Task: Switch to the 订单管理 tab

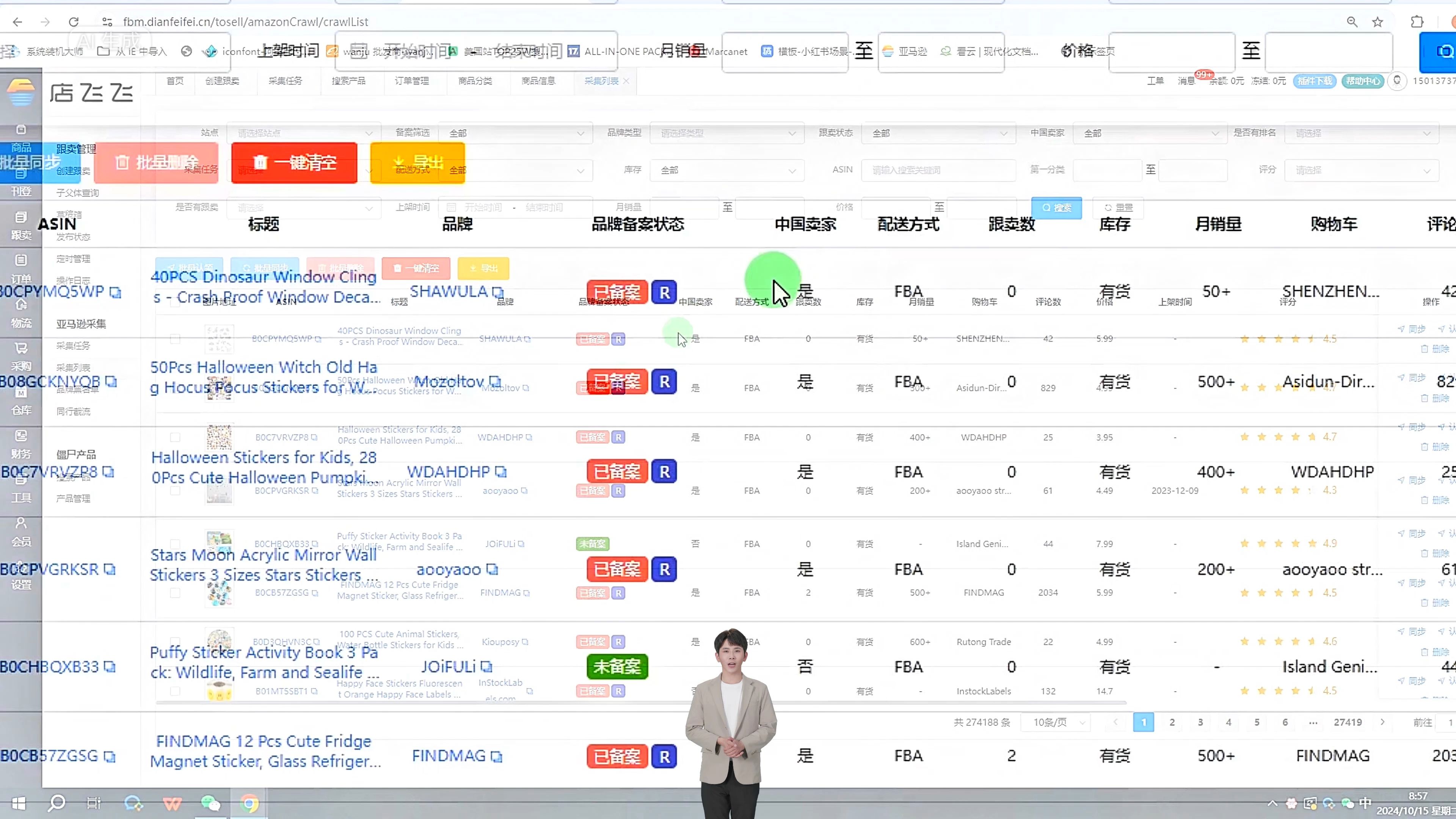Action: click(412, 82)
